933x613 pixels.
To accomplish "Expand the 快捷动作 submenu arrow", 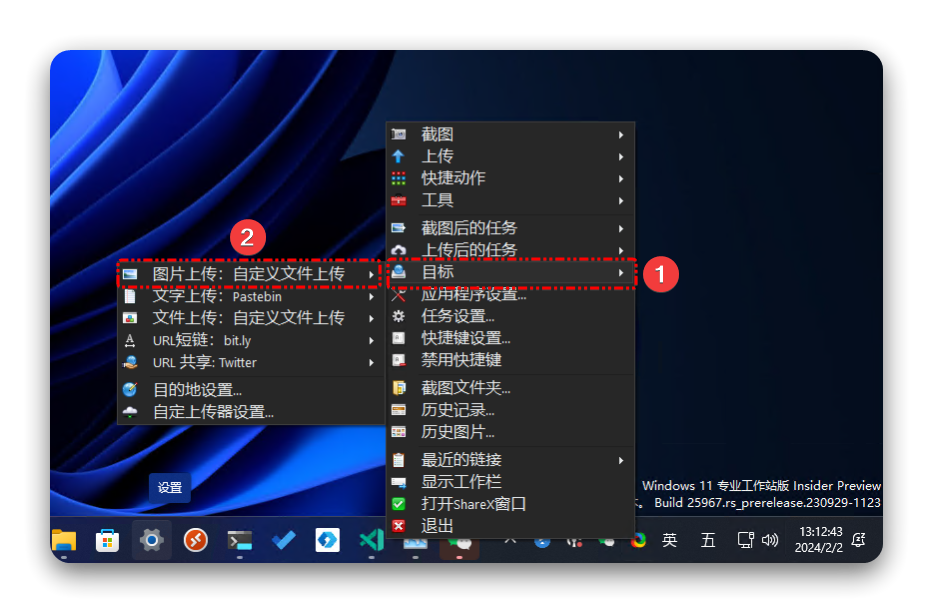I will (621, 179).
